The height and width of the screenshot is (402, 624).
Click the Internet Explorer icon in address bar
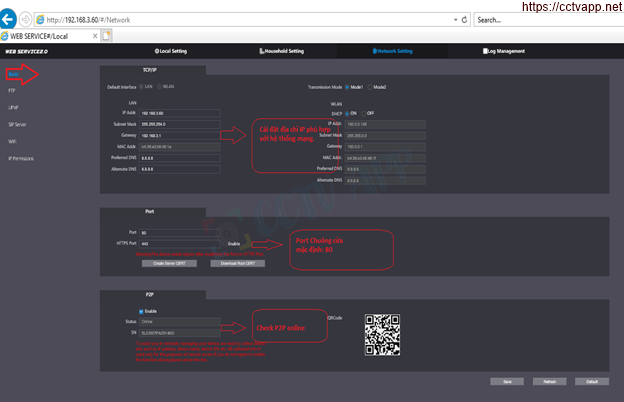click(39, 19)
